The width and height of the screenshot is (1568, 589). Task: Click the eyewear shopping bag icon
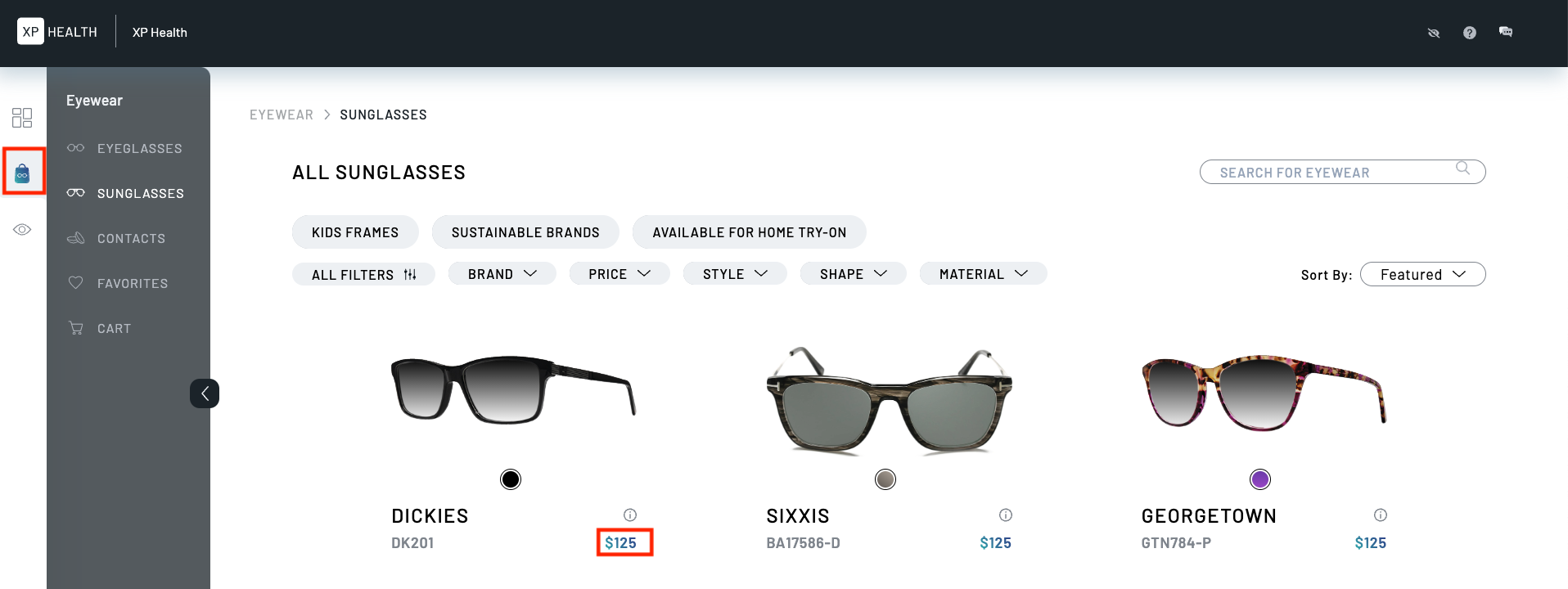click(x=23, y=173)
